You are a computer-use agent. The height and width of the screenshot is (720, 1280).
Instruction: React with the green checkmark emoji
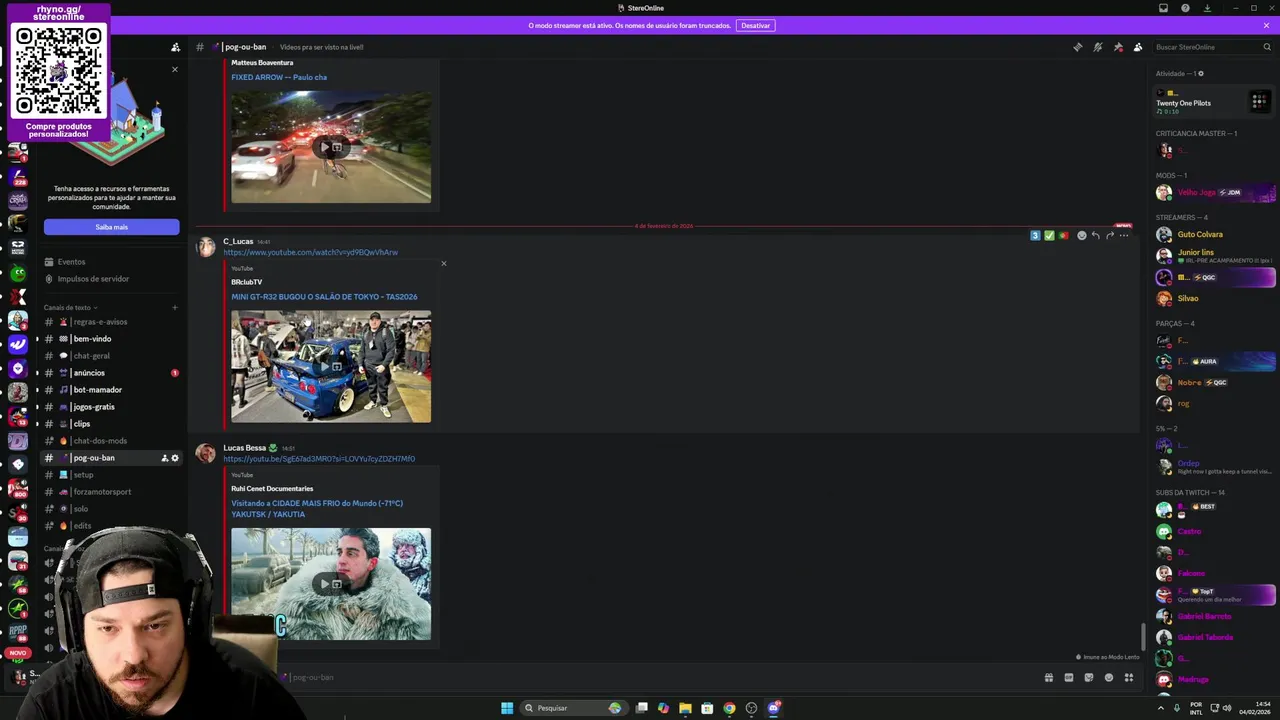click(x=1049, y=235)
